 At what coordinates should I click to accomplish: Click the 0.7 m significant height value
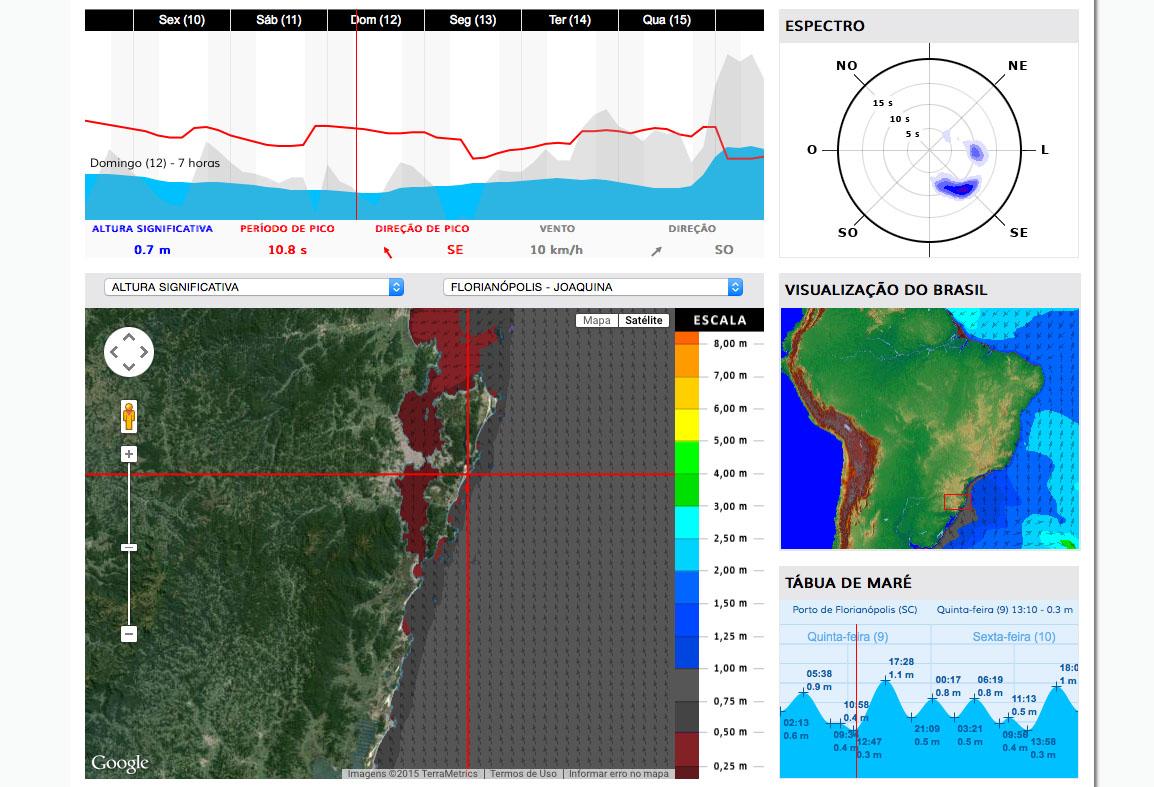coord(152,250)
